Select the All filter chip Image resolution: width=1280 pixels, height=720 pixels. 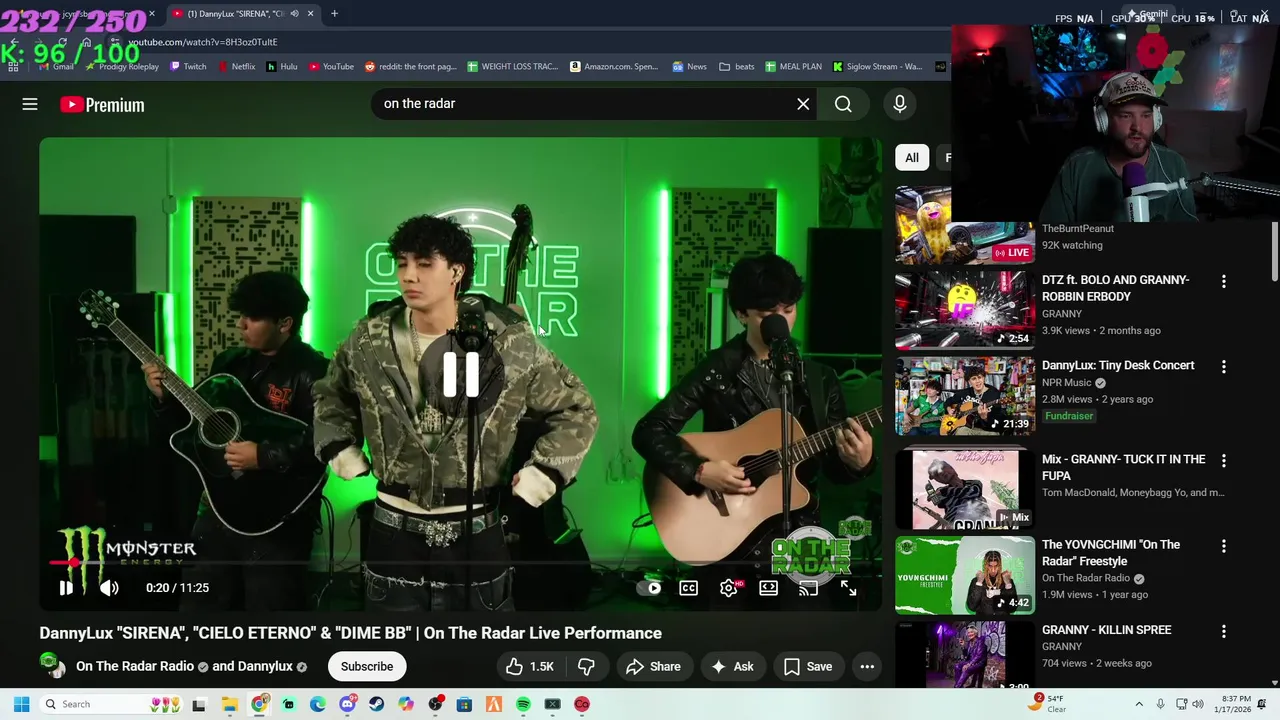click(x=912, y=158)
